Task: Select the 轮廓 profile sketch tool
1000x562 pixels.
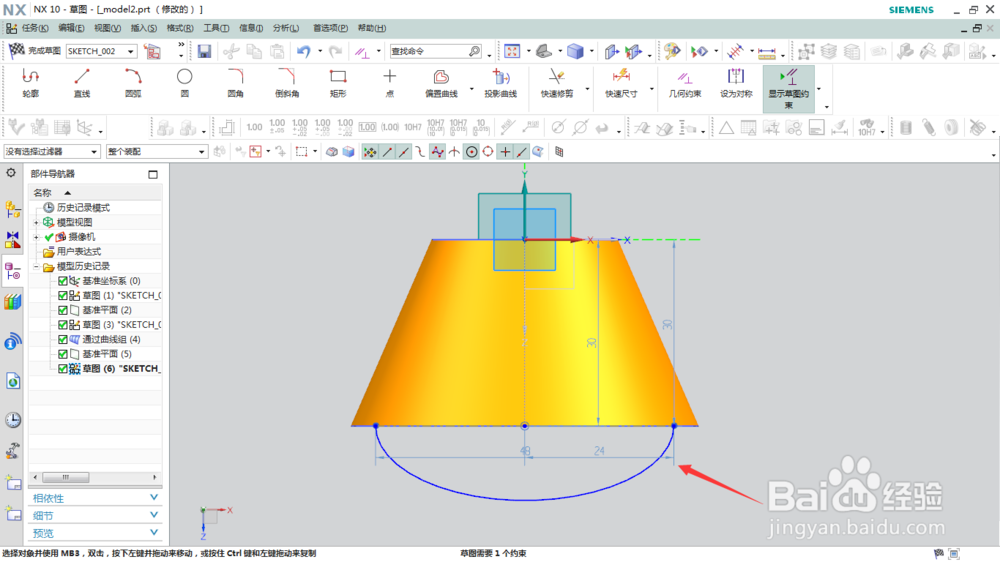Action: coord(31,83)
